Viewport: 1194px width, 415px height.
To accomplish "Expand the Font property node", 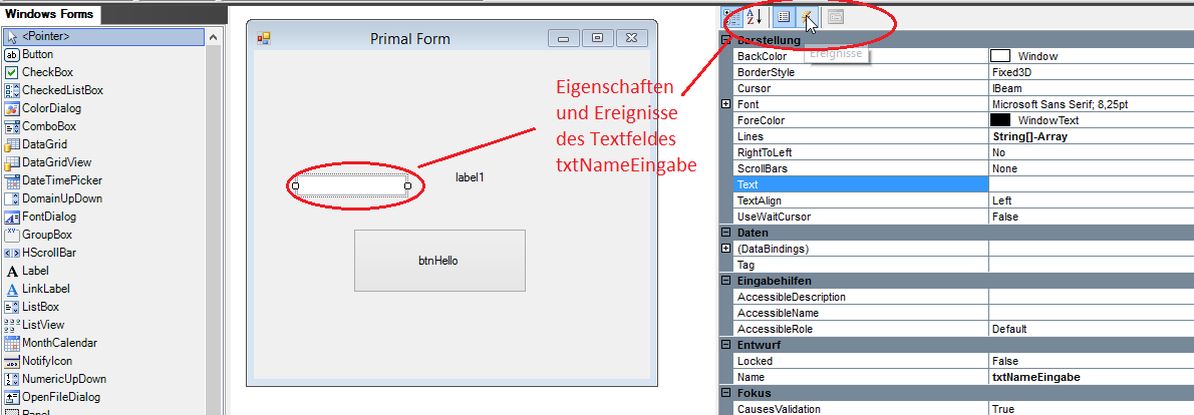I will 726,104.
